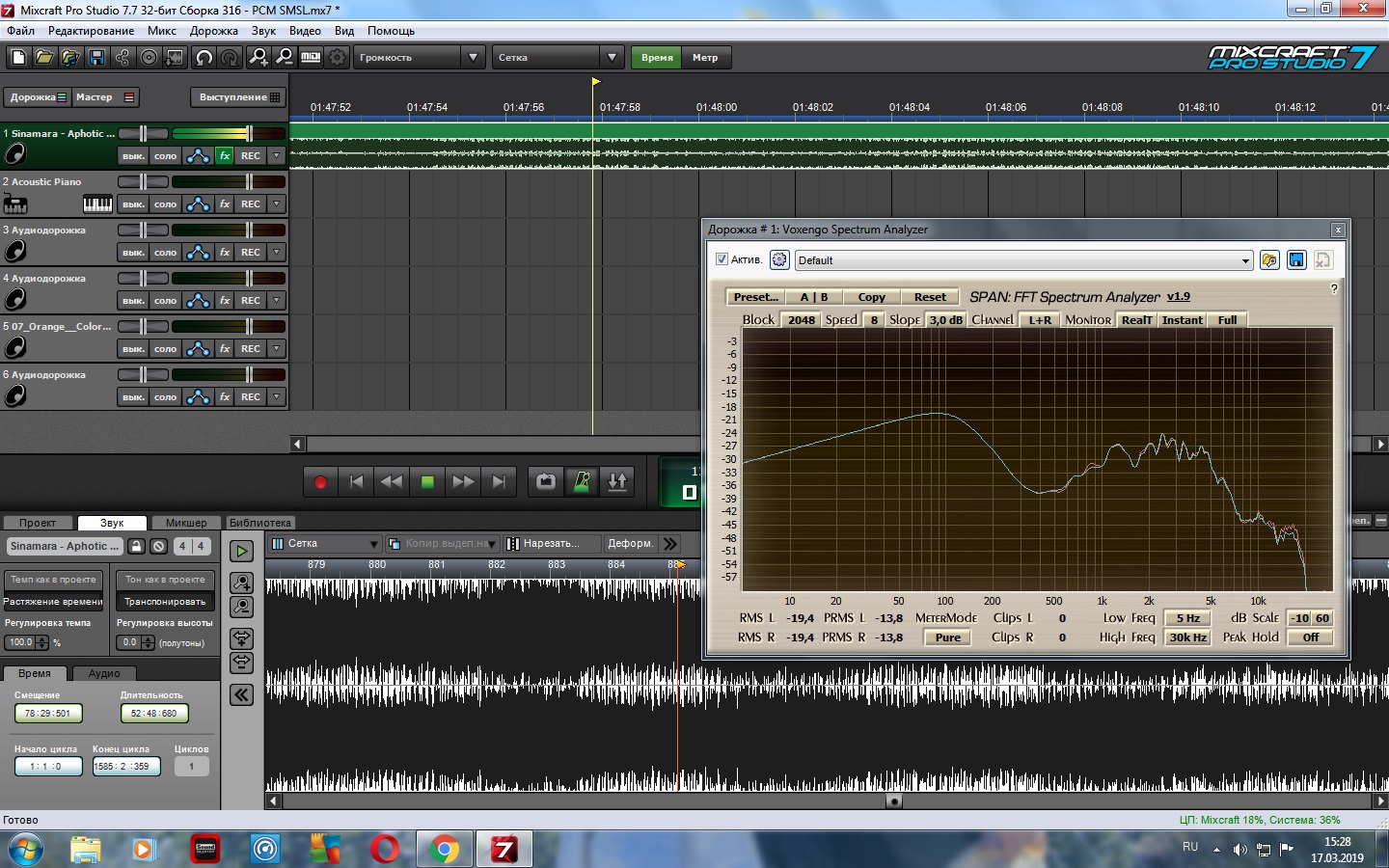Open fx on Sinamara - Aphotic track
1389x868 pixels.
(224, 155)
